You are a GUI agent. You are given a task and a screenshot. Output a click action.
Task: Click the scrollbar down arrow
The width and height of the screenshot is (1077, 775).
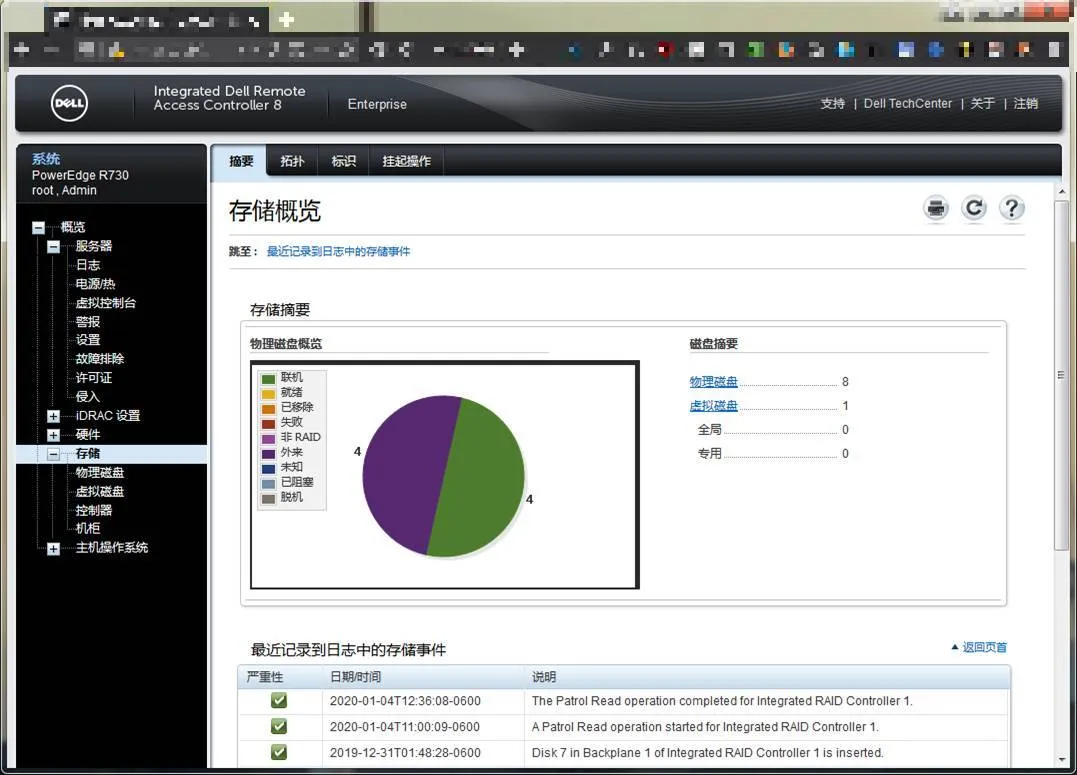pyautogui.click(x=1062, y=760)
